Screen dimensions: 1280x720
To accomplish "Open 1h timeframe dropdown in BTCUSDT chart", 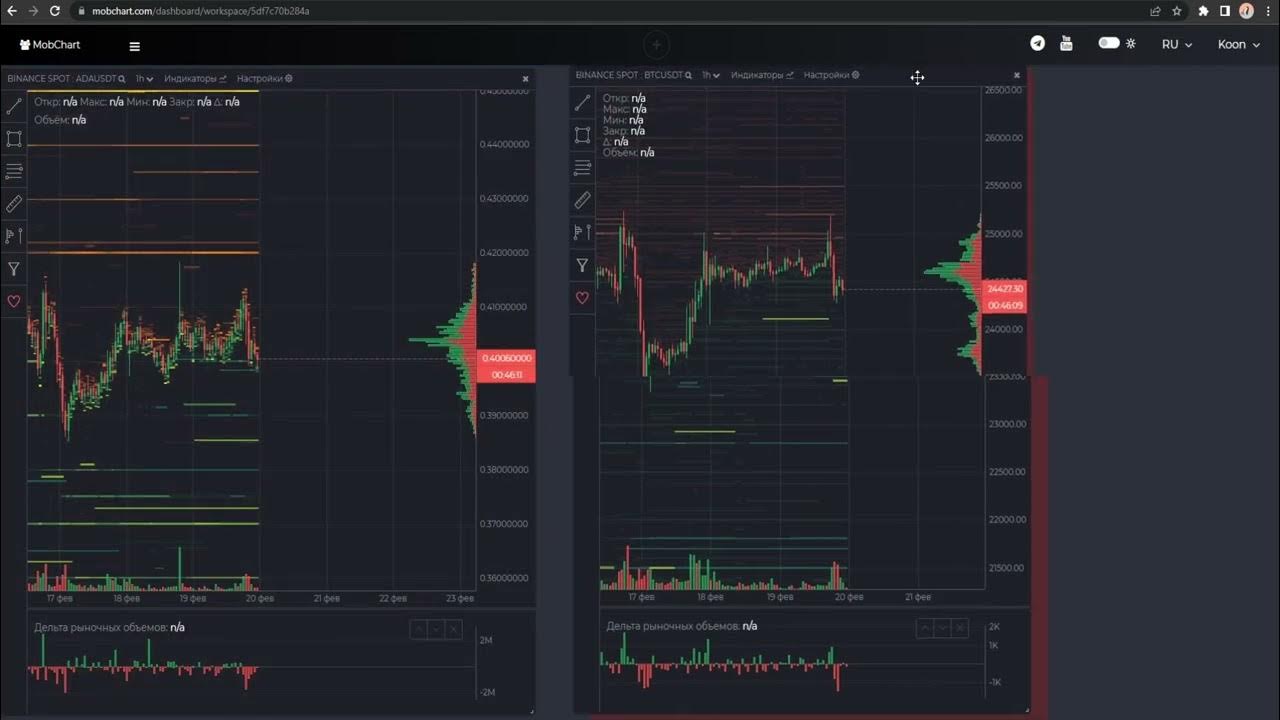I will (711, 75).
